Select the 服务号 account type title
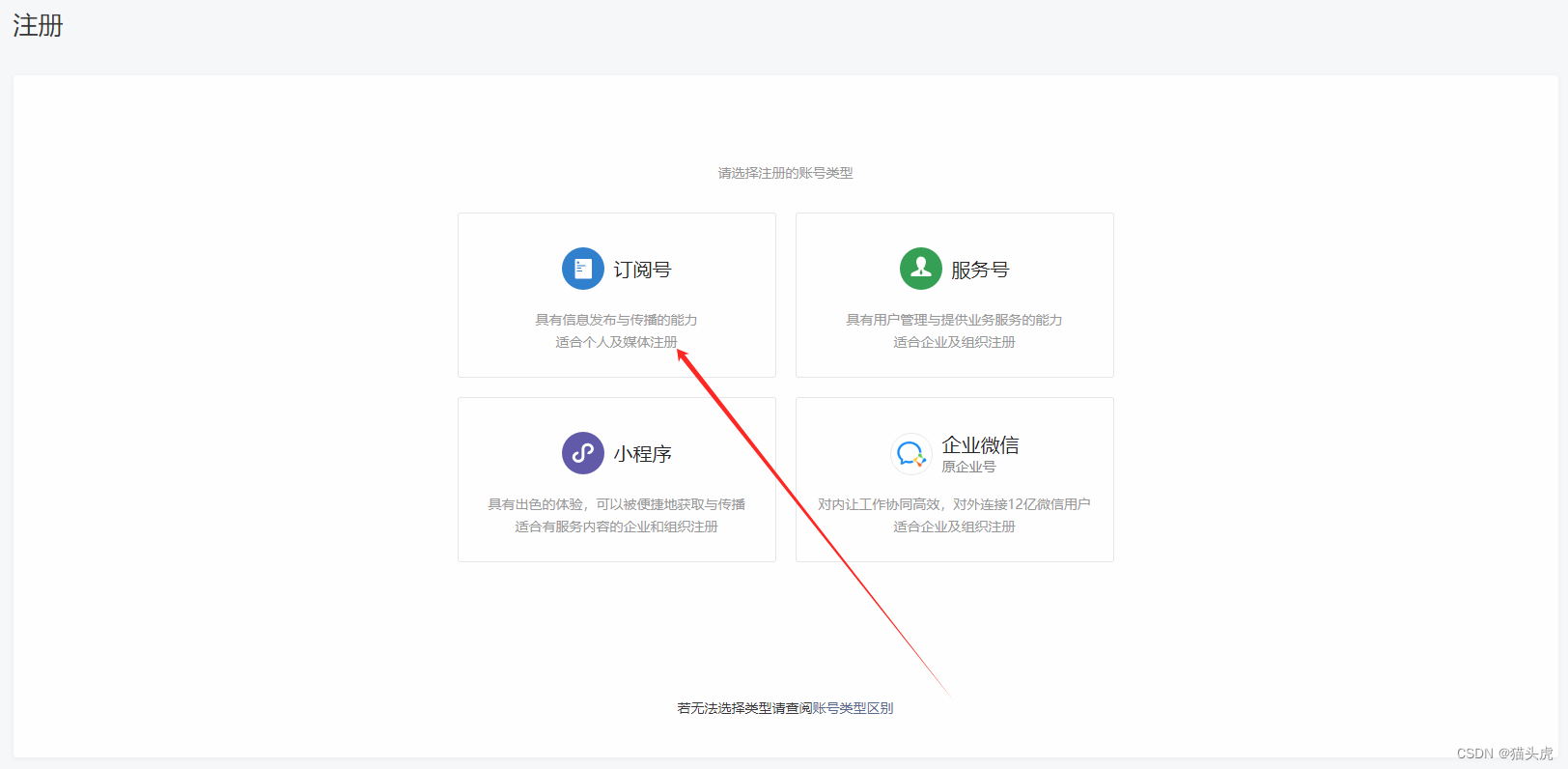Viewport: 1568px width, 769px height. click(980, 270)
